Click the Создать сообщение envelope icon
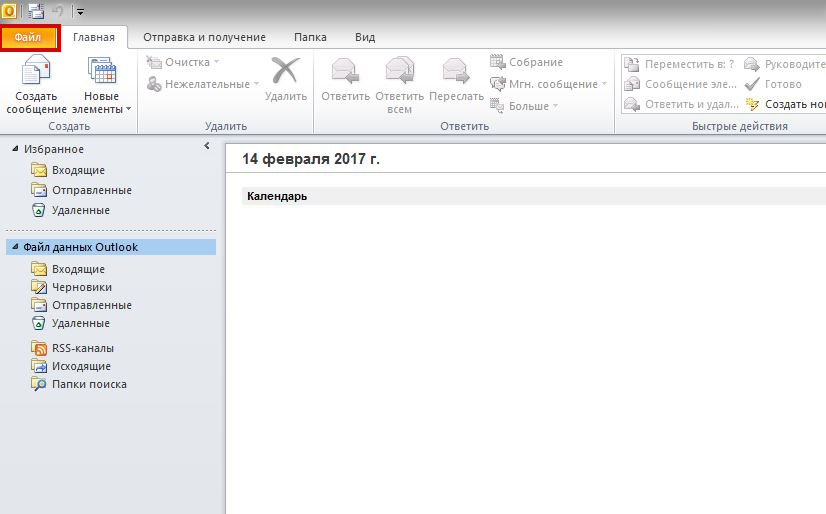 pos(36,72)
